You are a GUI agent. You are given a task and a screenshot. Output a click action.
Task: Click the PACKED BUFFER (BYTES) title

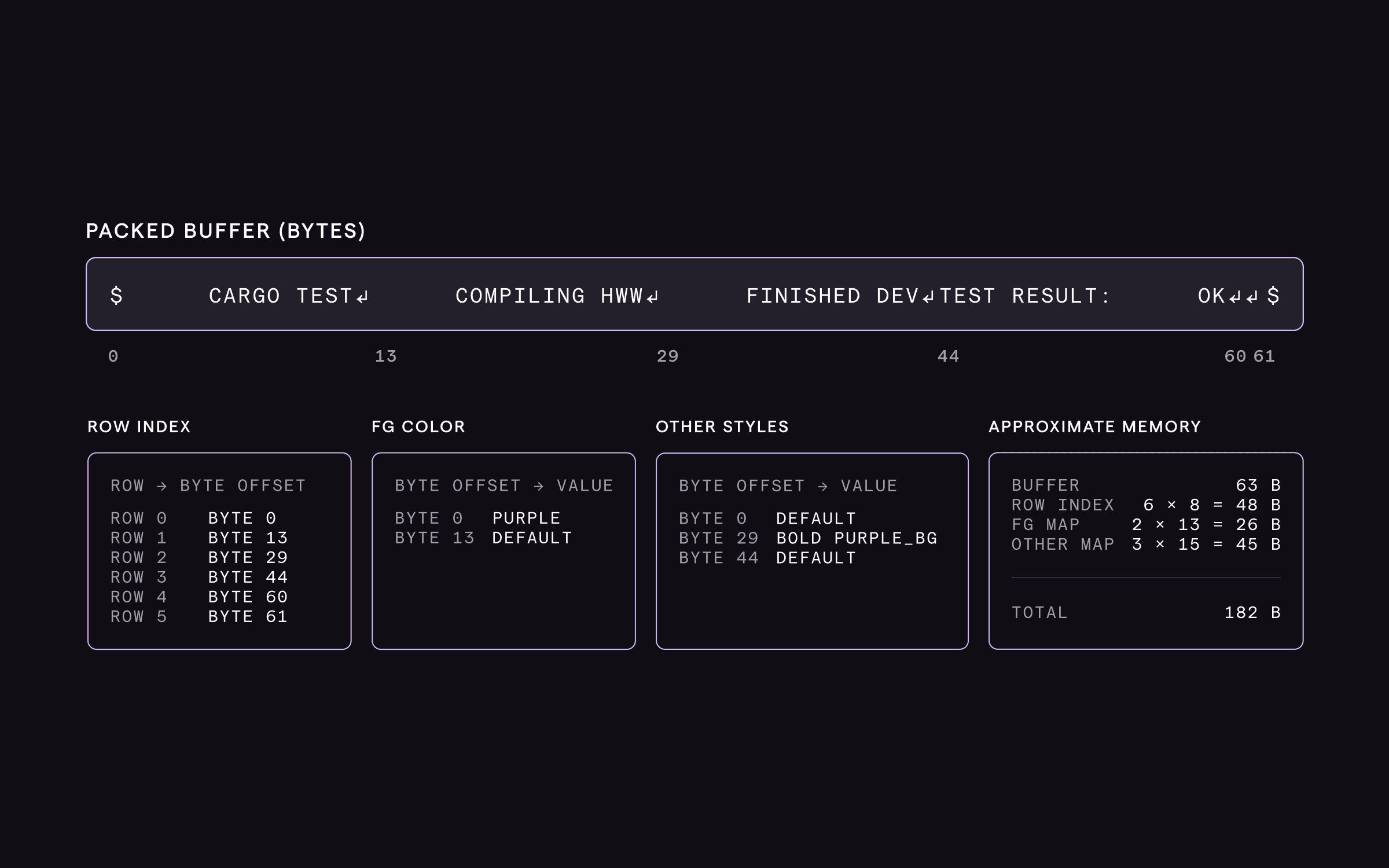[x=226, y=230]
